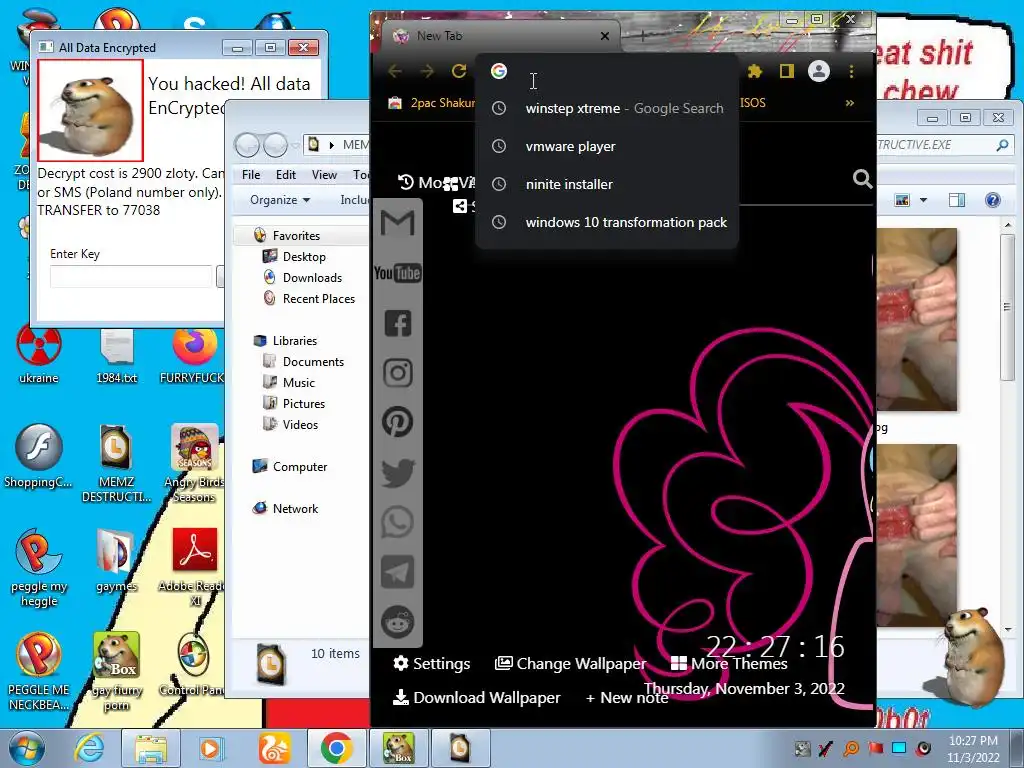Reload the Chrome page
This screenshot has height=768, width=1024.
coord(459,71)
